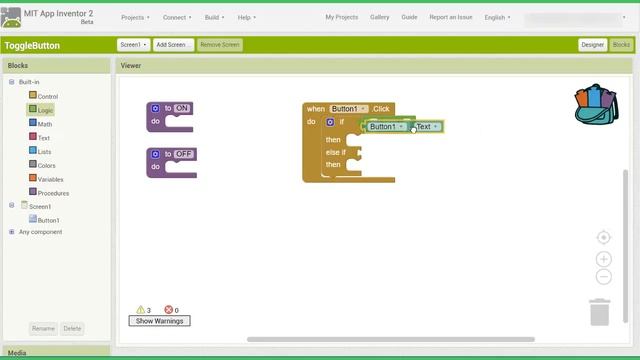Switch to the Blocks view
The image size is (640, 360).
click(x=621, y=44)
